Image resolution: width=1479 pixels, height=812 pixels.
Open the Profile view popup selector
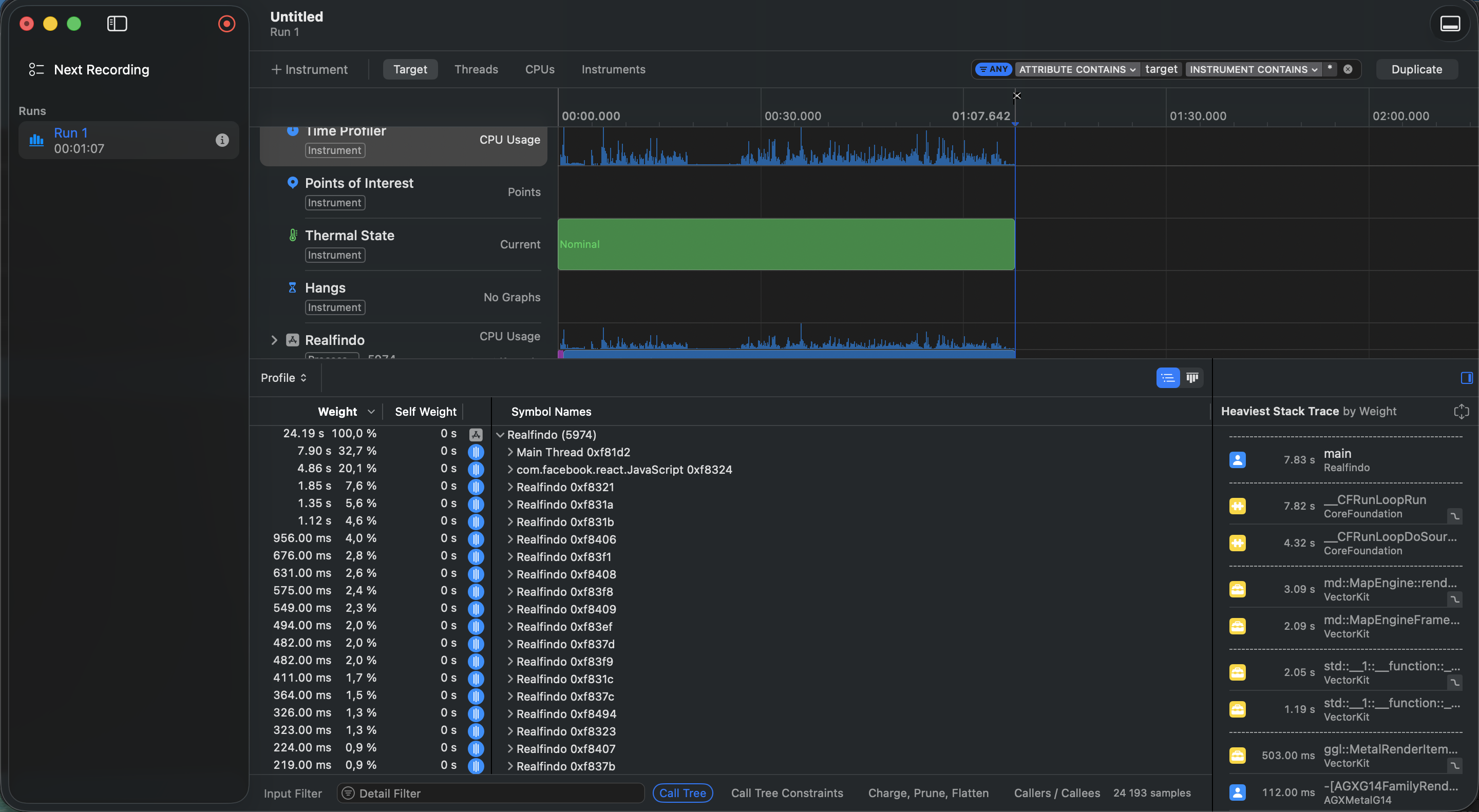coord(283,378)
